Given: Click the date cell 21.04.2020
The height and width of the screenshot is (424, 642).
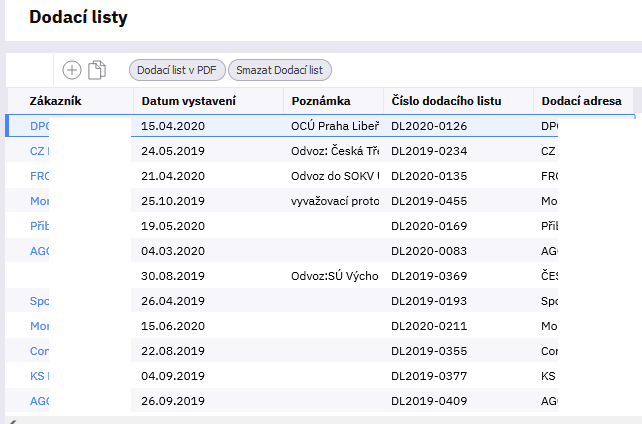Looking at the screenshot, I should click(173, 176).
